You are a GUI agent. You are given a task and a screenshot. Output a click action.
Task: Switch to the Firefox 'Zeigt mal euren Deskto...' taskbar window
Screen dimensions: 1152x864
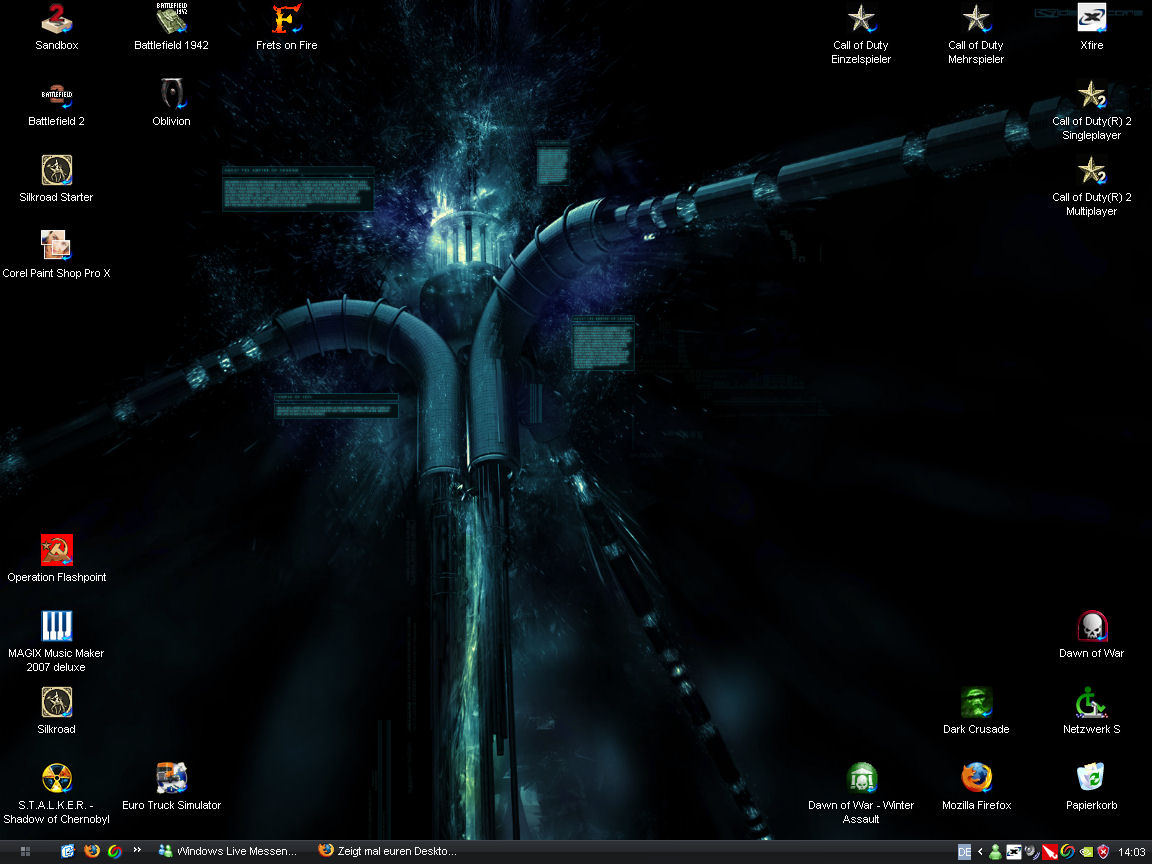pyautogui.click(x=388, y=852)
